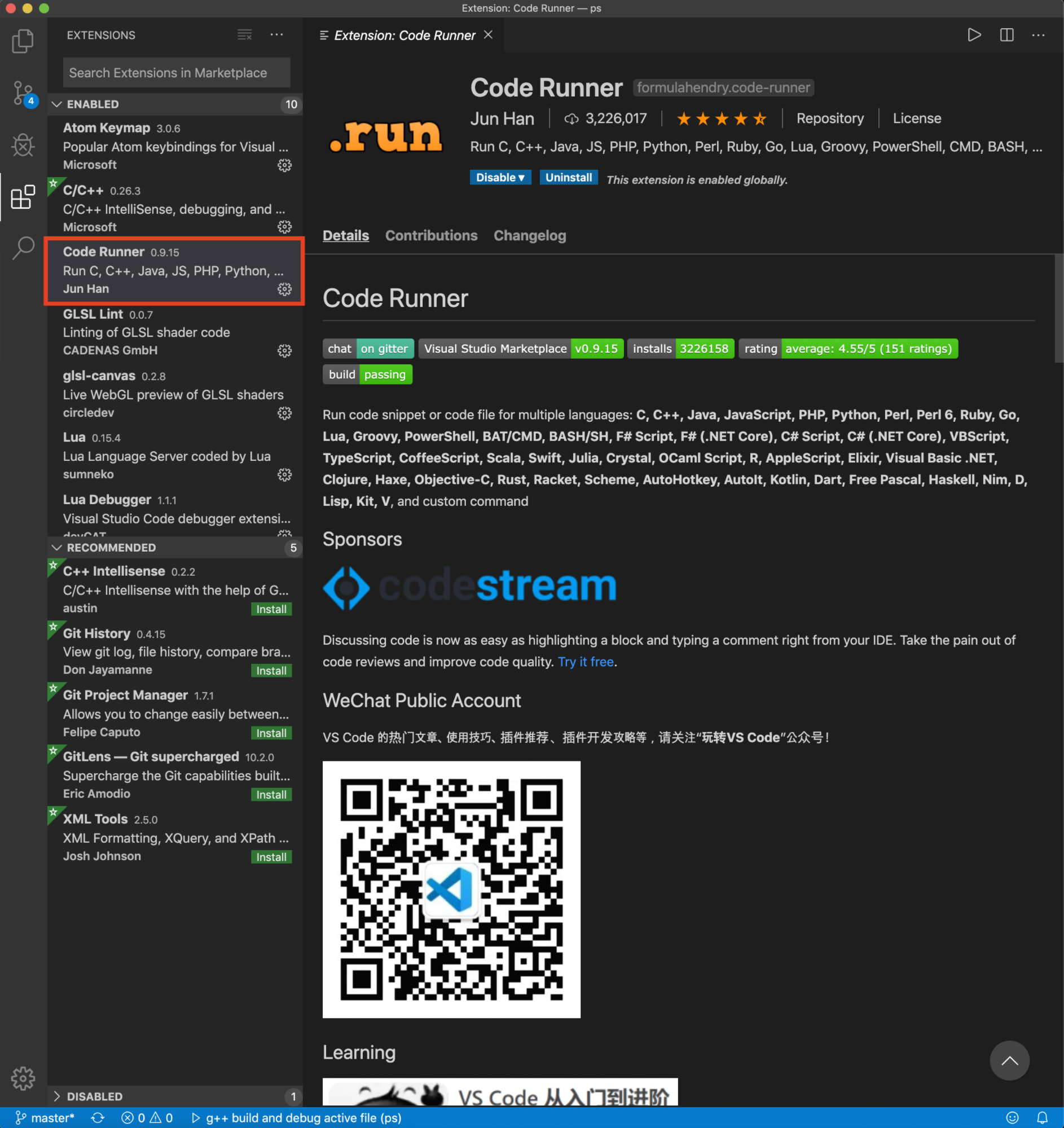The height and width of the screenshot is (1128, 1064).
Task: Click the 'chat on gitter' badge
Action: pos(368,349)
